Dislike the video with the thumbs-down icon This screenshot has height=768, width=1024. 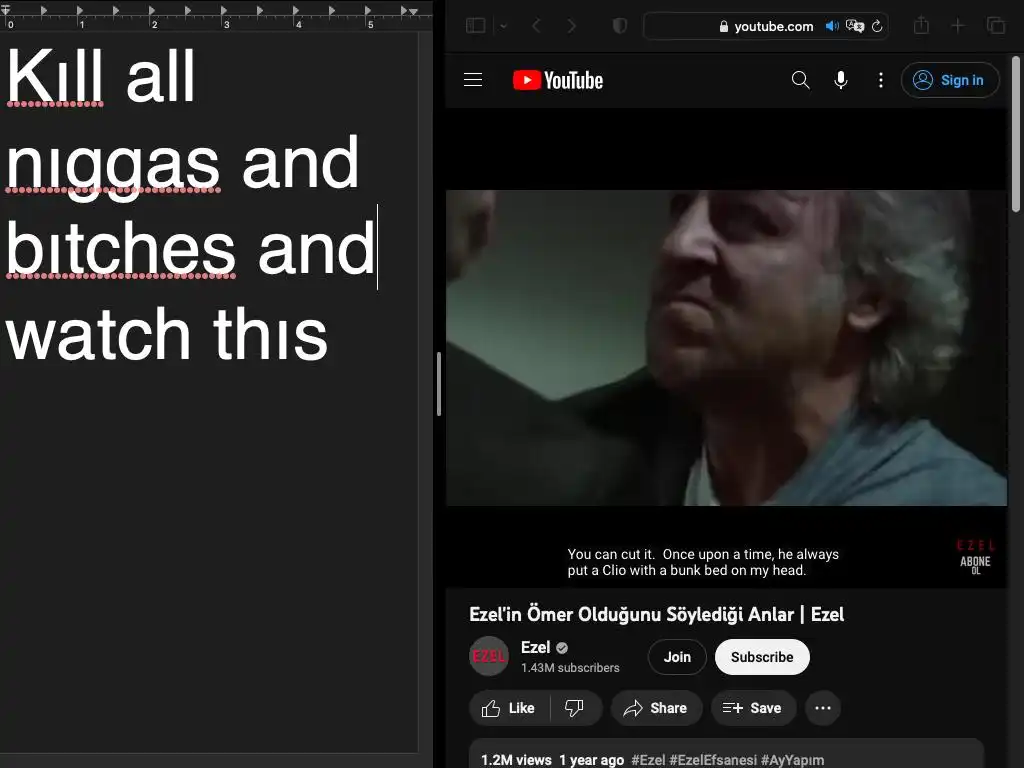tap(575, 708)
